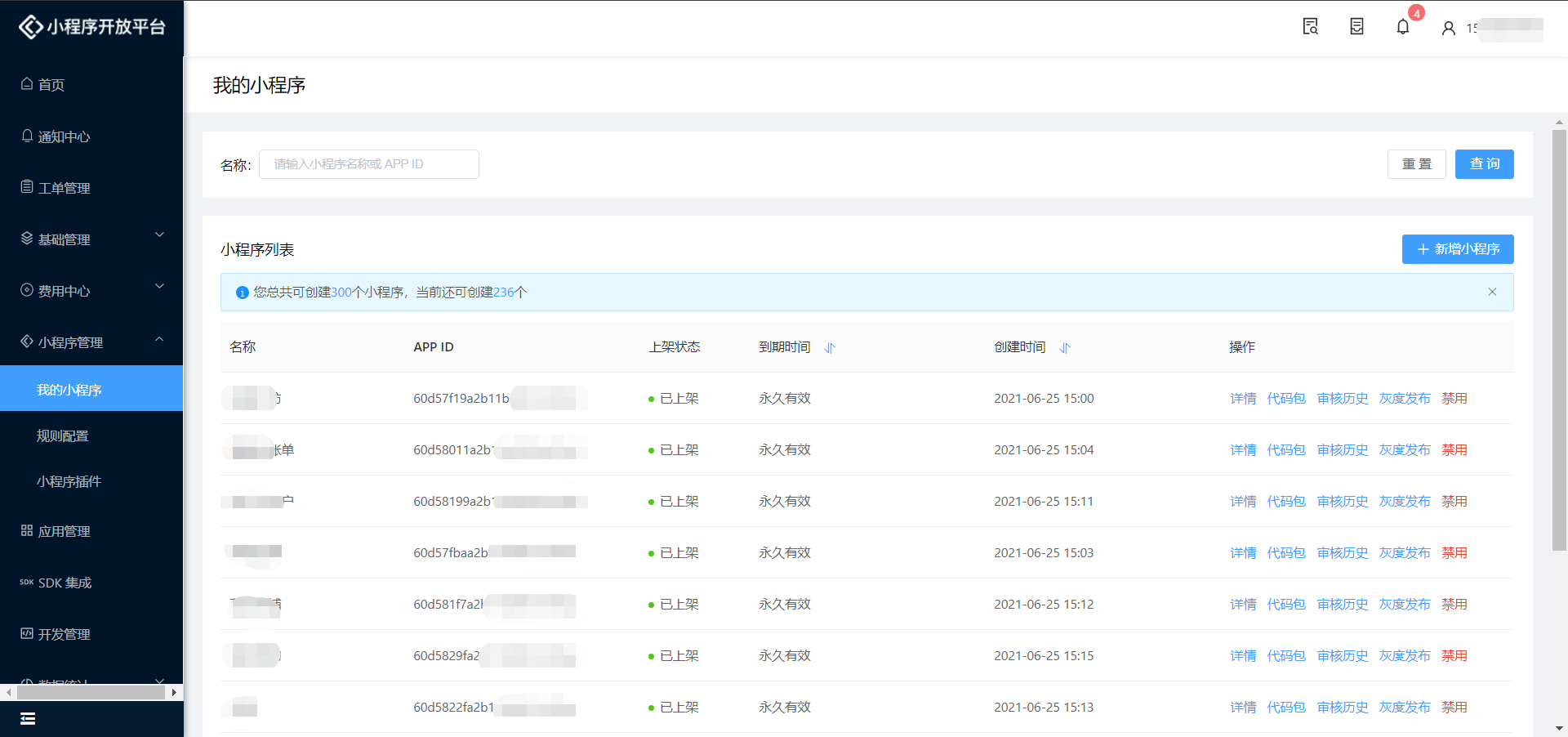Screen dimensions: 1568x737
Task: Click the document list icon in header
Action: pyautogui.click(x=1356, y=27)
